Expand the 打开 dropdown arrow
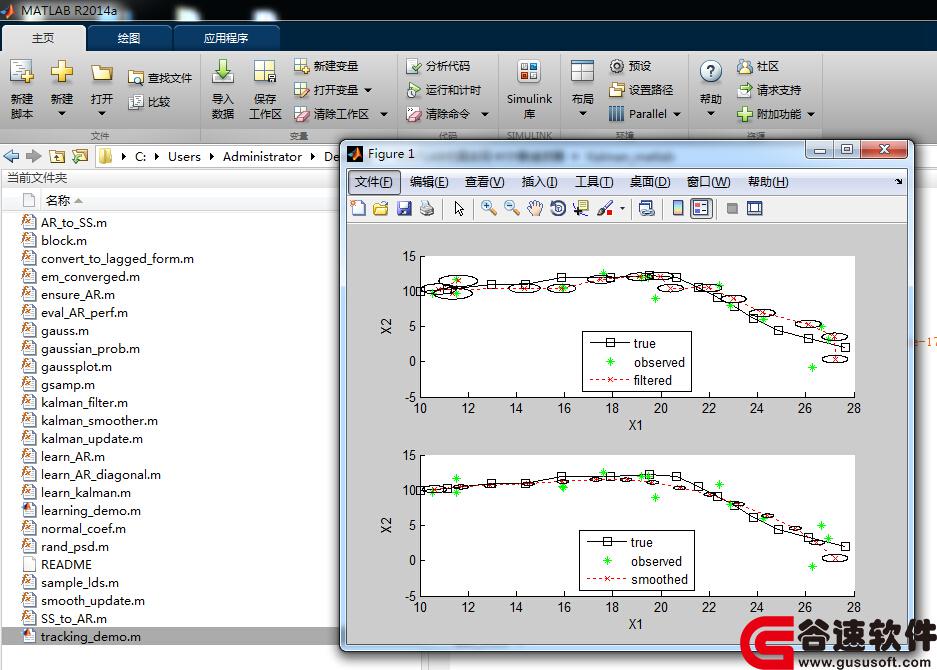 (x=102, y=114)
